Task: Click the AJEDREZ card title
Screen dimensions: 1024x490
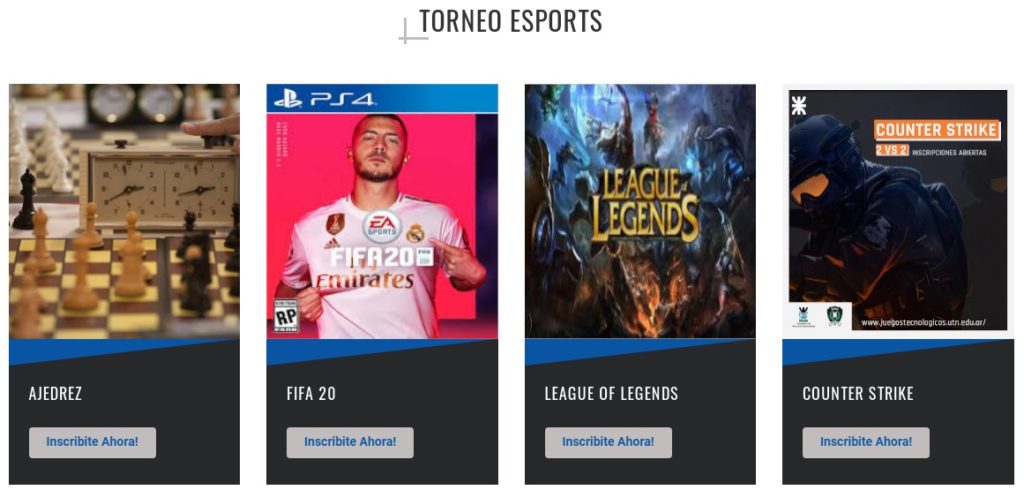Action: click(56, 394)
